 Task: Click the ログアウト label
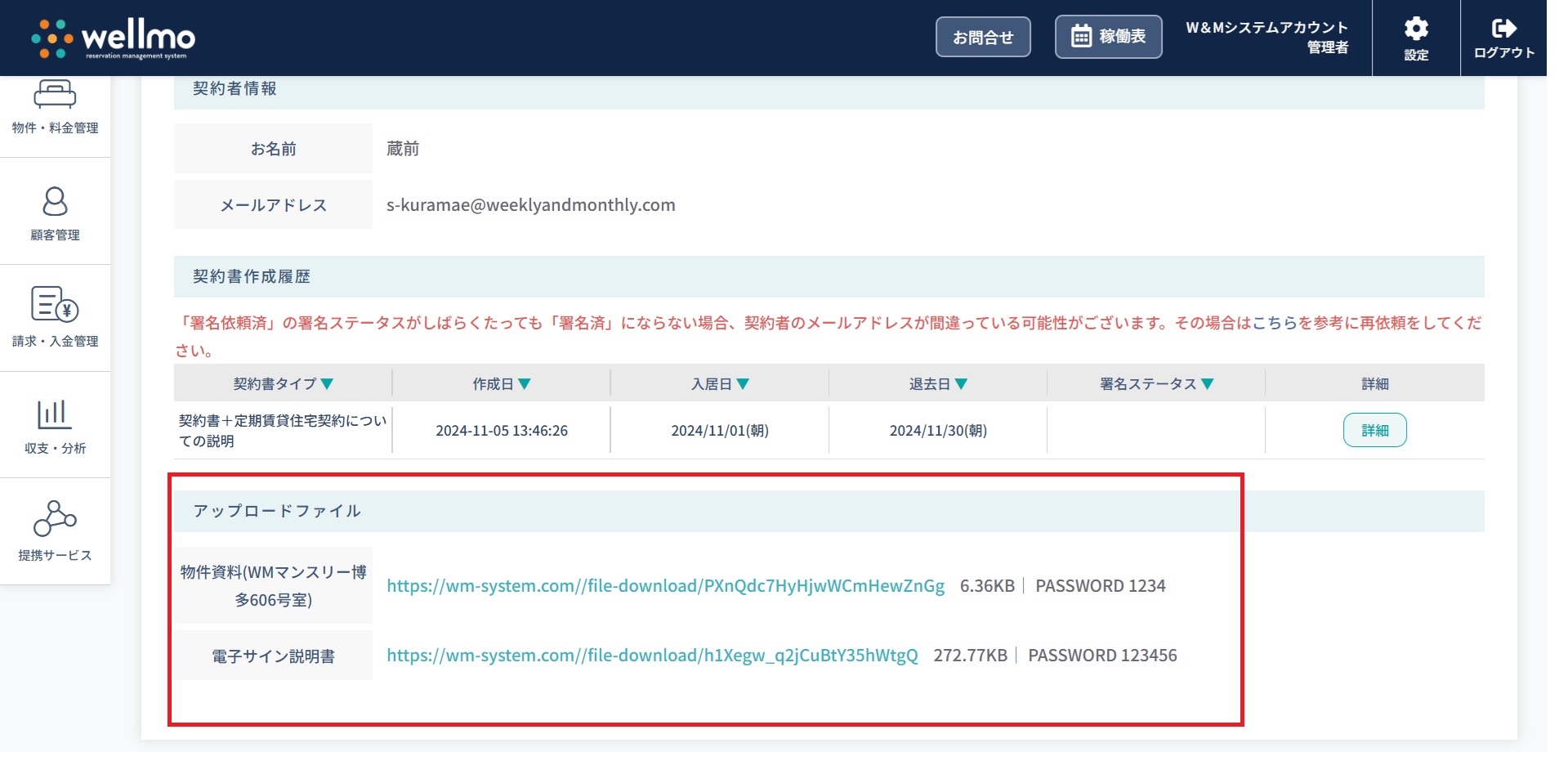click(1504, 52)
